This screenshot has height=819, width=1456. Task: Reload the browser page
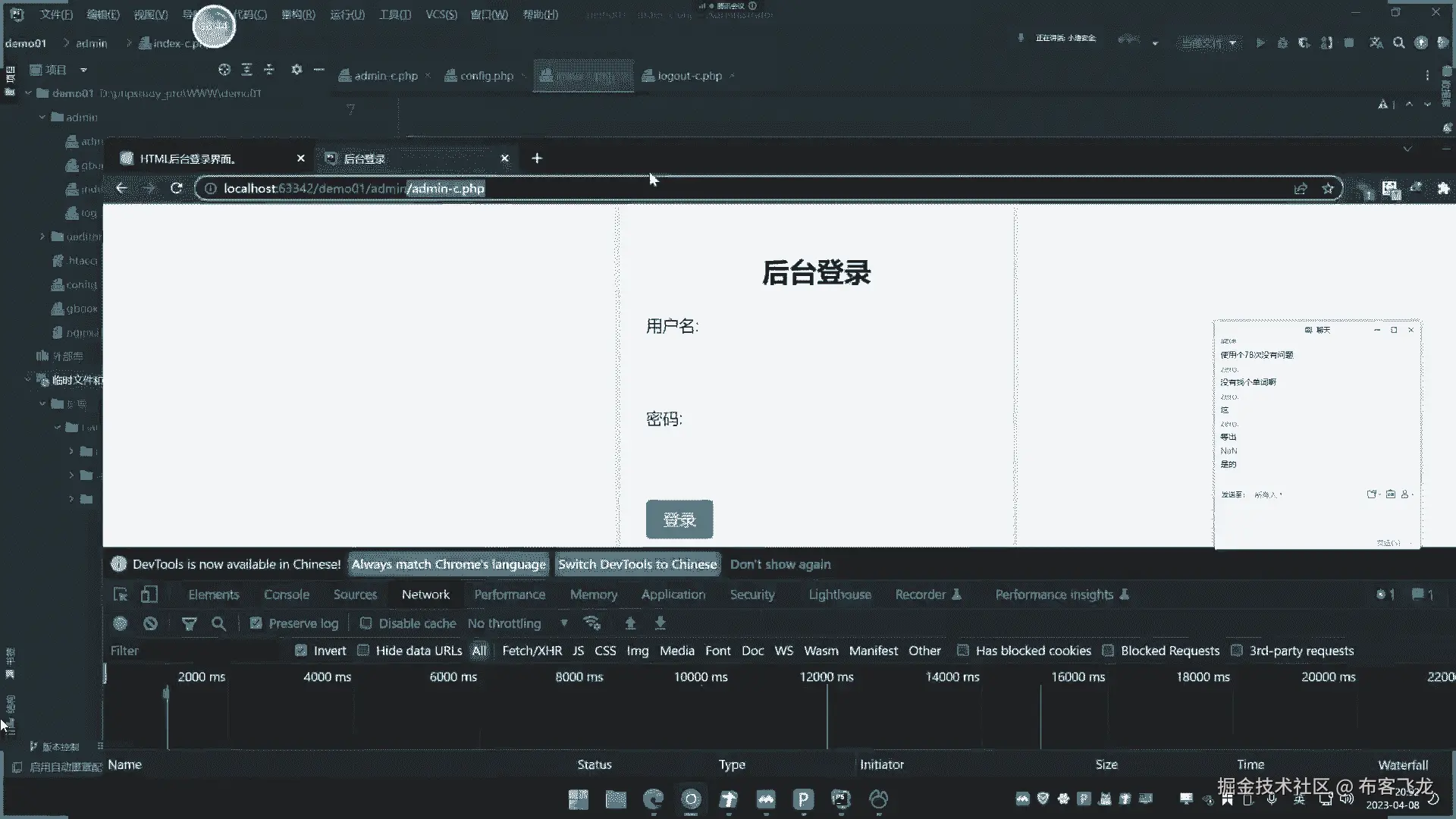177,188
